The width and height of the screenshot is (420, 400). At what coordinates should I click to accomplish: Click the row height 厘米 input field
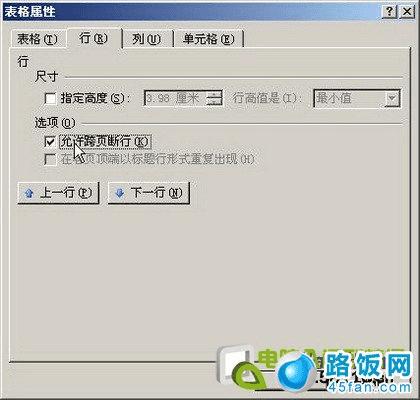(x=175, y=98)
